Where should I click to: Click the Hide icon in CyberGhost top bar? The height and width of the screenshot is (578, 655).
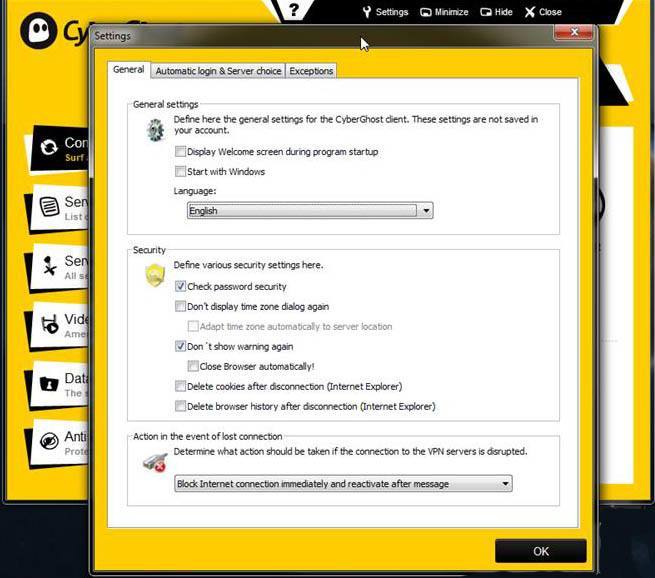(x=486, y=12)
